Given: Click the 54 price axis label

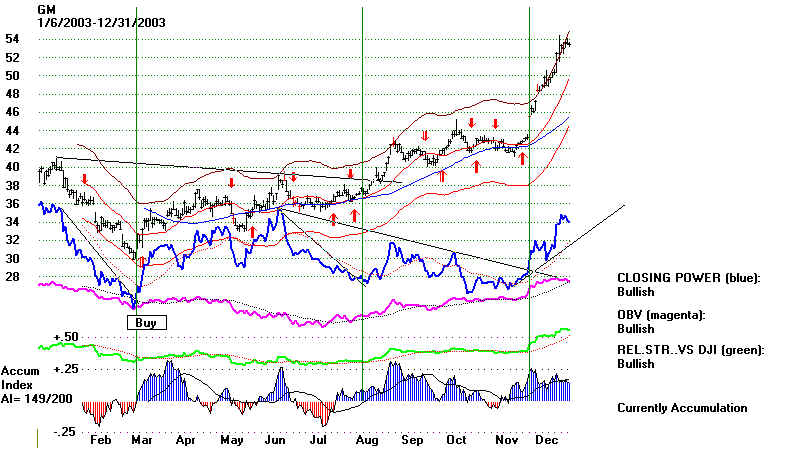Looking at the screenshot, I should pyautogui.click(x=12, y=39).
